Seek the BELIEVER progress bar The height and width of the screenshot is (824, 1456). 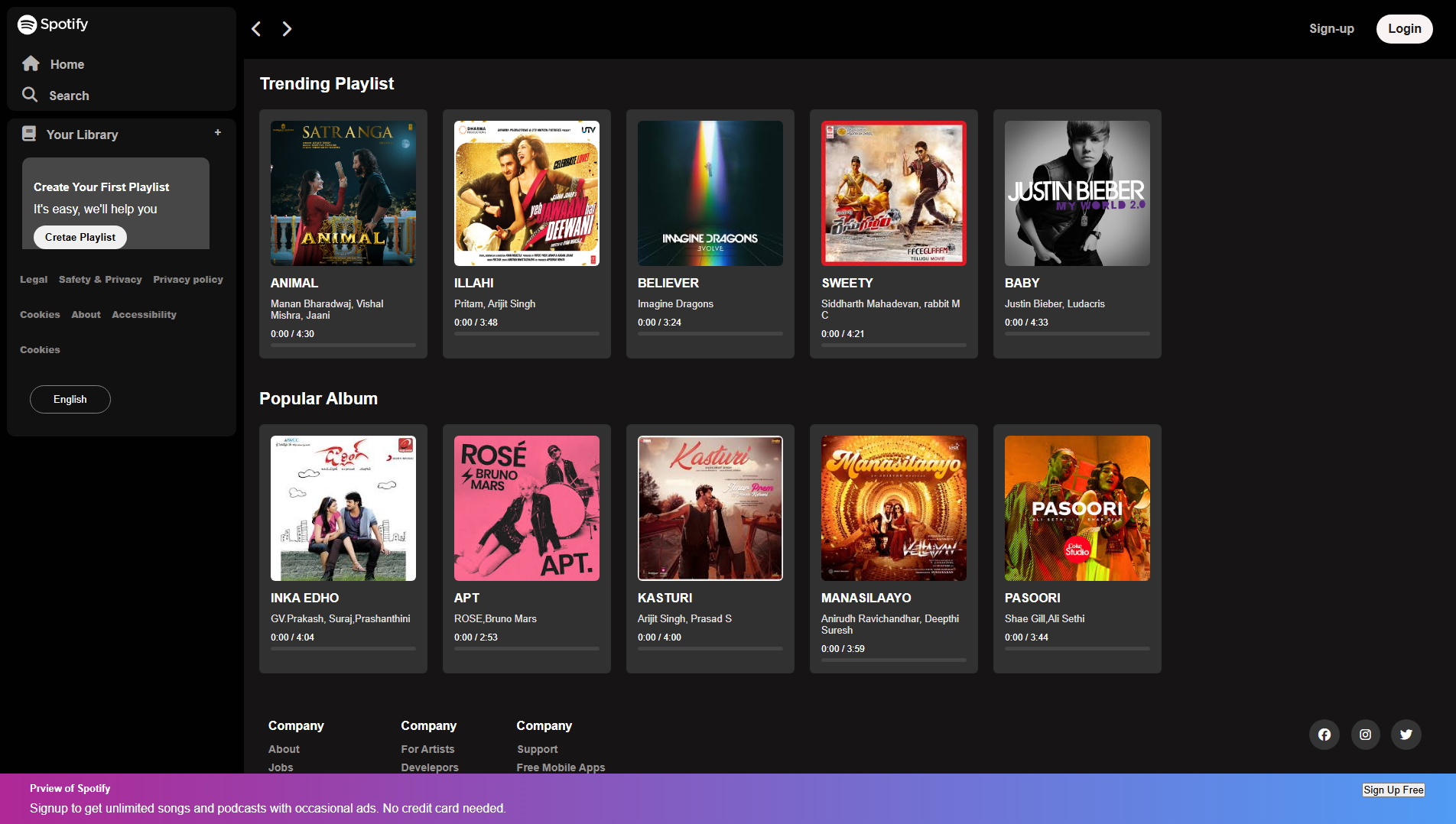pyautogui.click(x=710, y=334)
